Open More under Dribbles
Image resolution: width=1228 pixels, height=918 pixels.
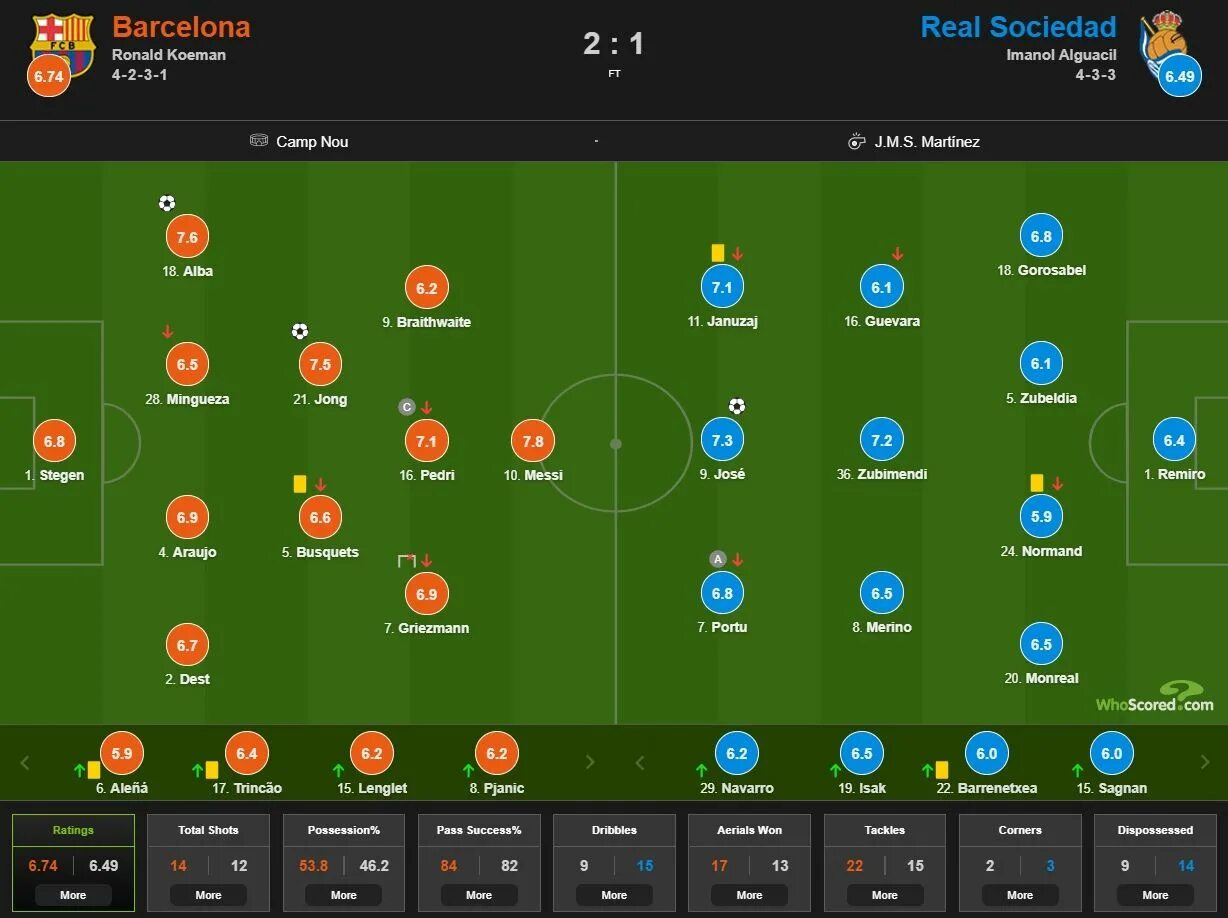click(614, 895)
